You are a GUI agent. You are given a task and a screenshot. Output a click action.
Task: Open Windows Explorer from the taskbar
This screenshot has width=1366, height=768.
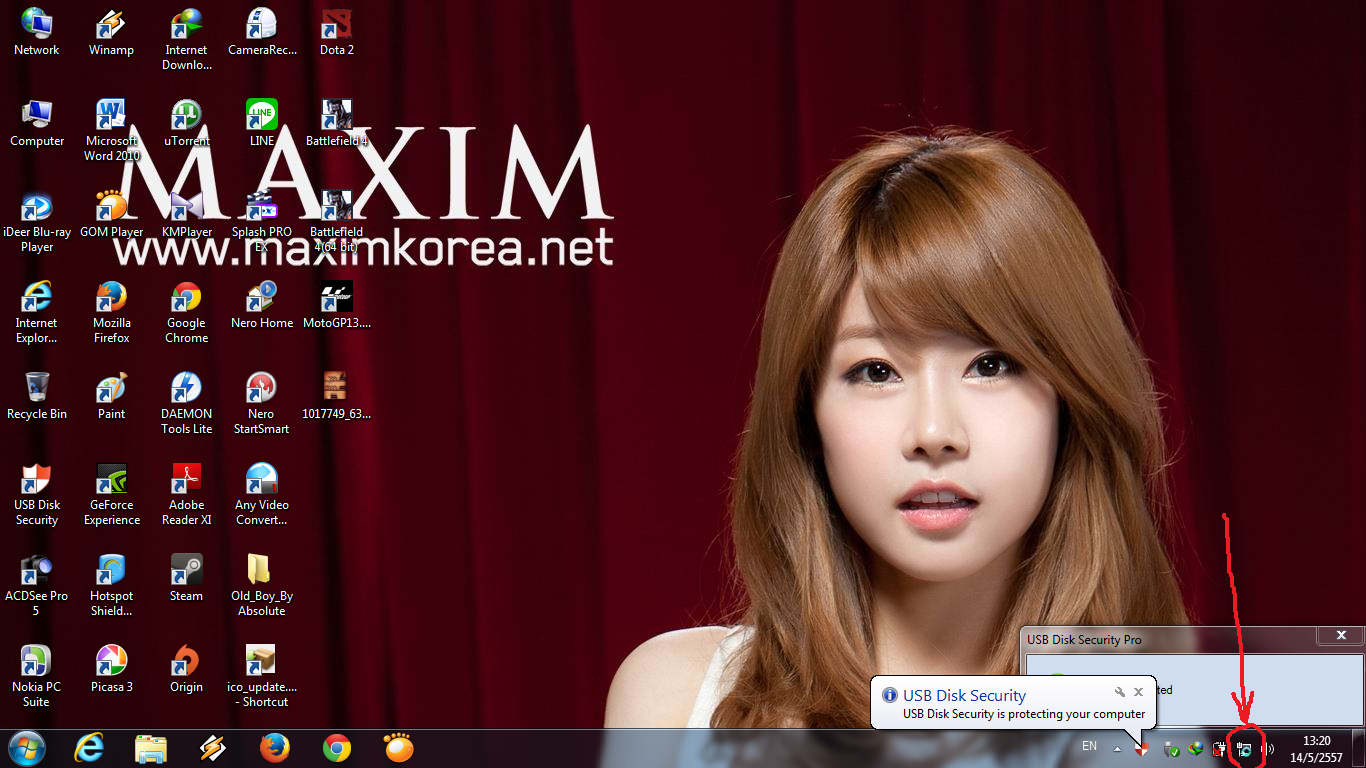[x=151, y=748]
